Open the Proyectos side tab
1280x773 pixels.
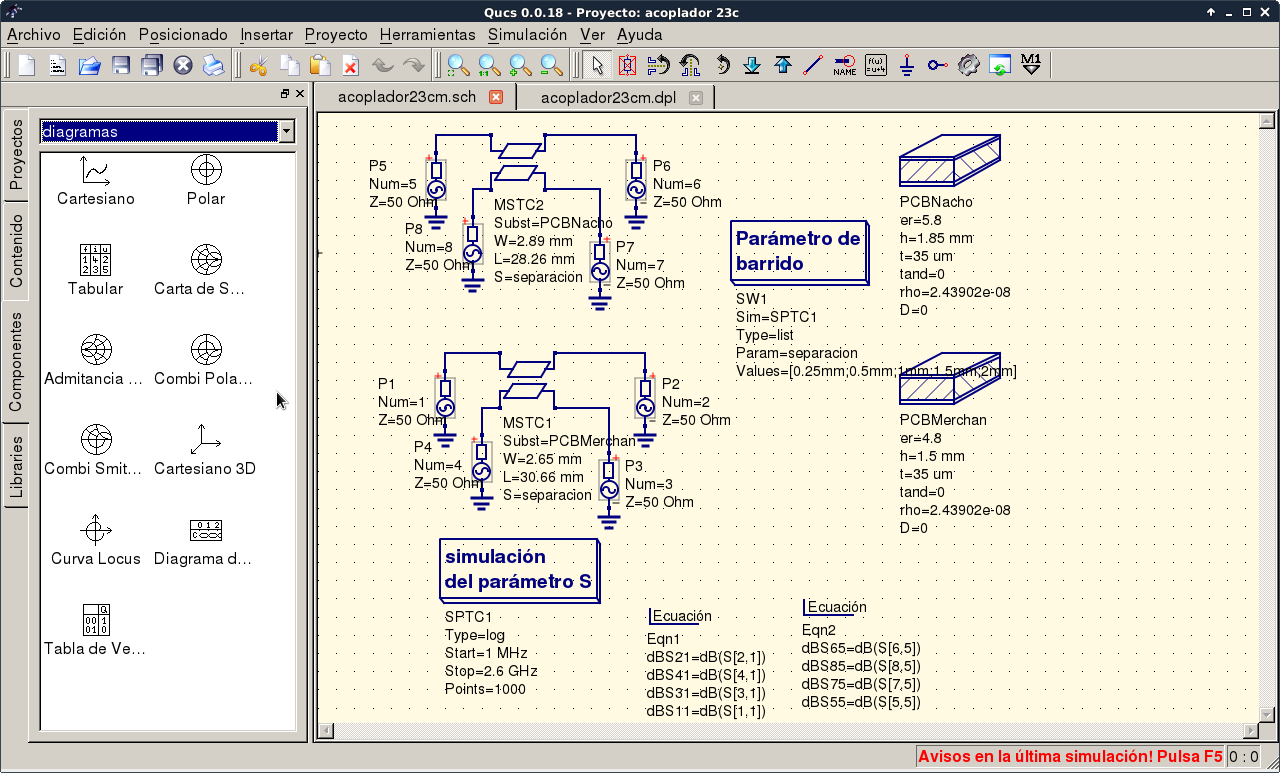(16, 152)
